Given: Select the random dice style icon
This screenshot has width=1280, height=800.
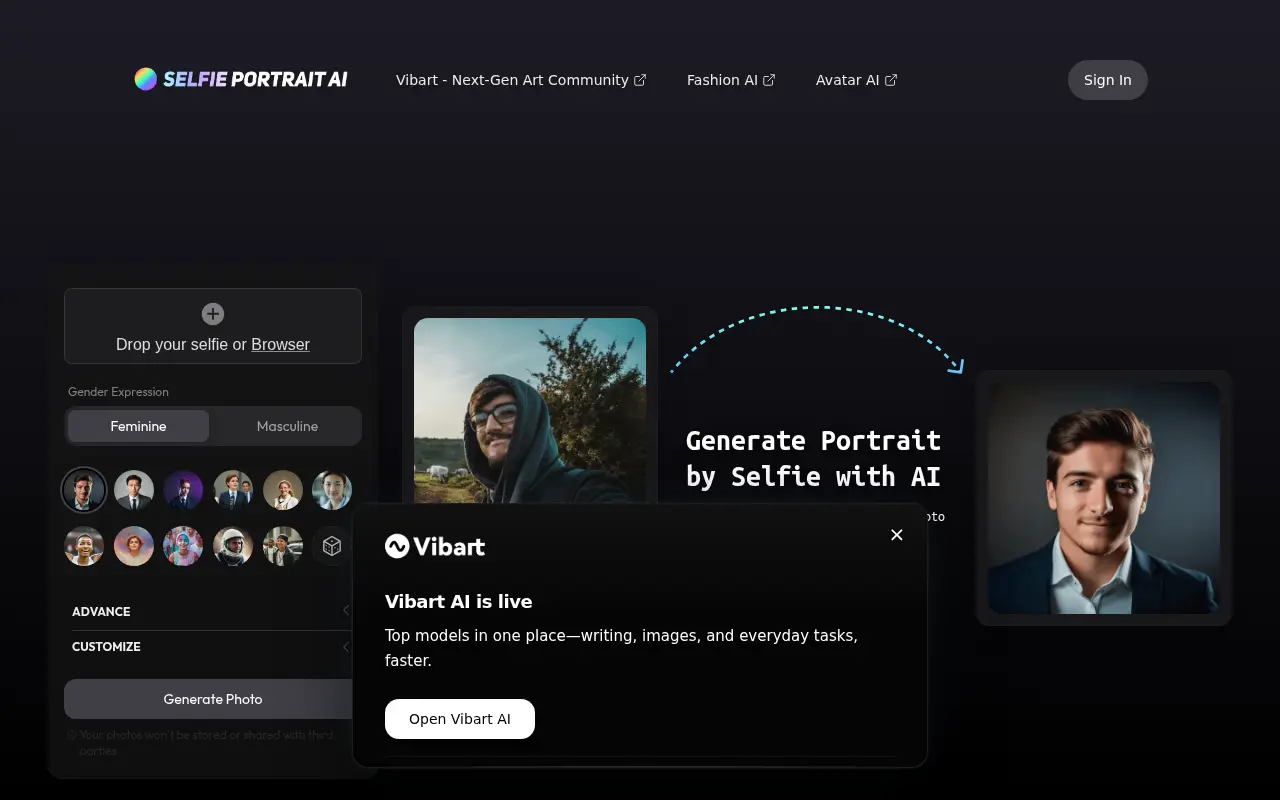Looking at the screenshot, I should 332,546.
